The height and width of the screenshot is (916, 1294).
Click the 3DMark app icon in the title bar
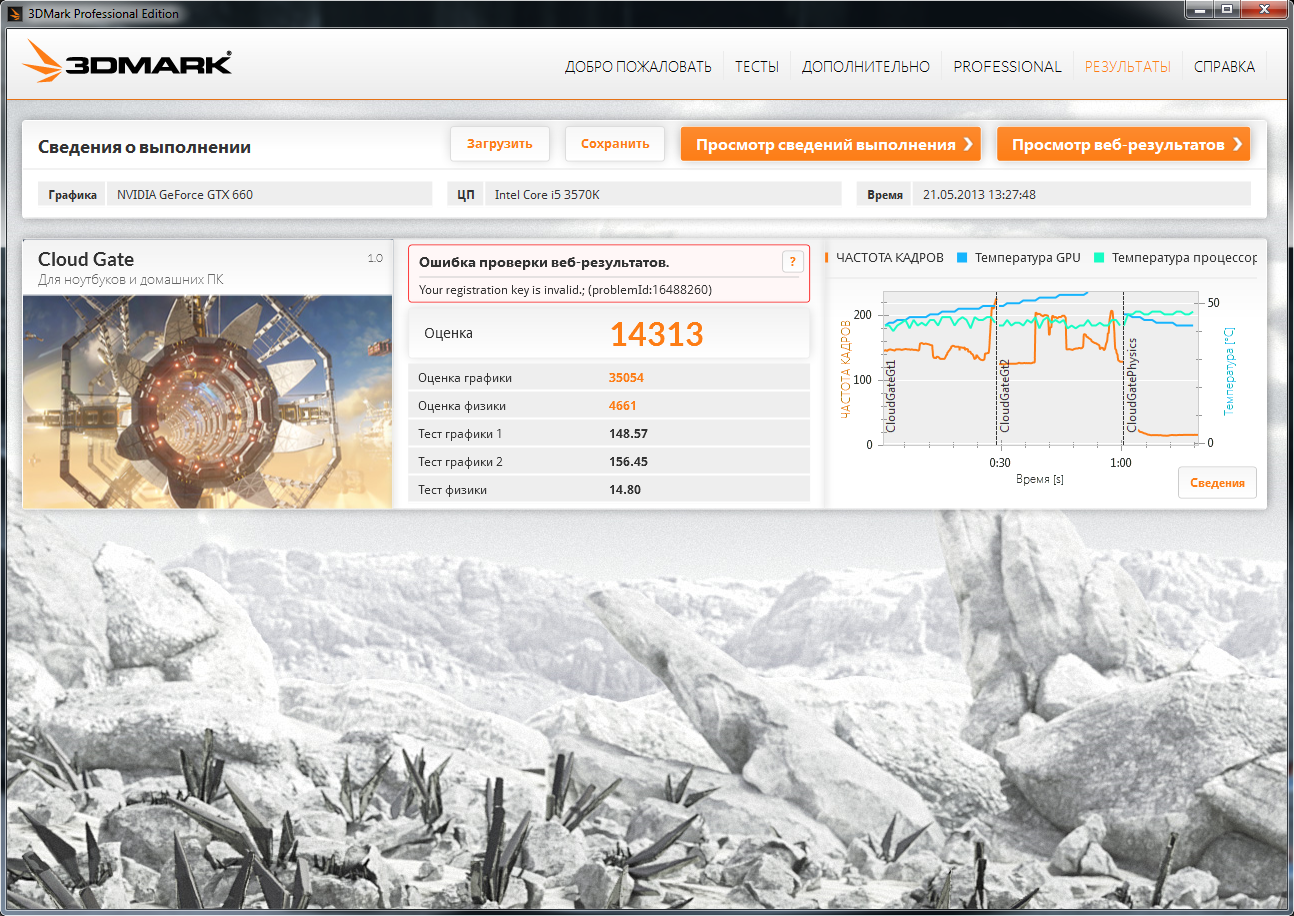click(x=14, y=14)
